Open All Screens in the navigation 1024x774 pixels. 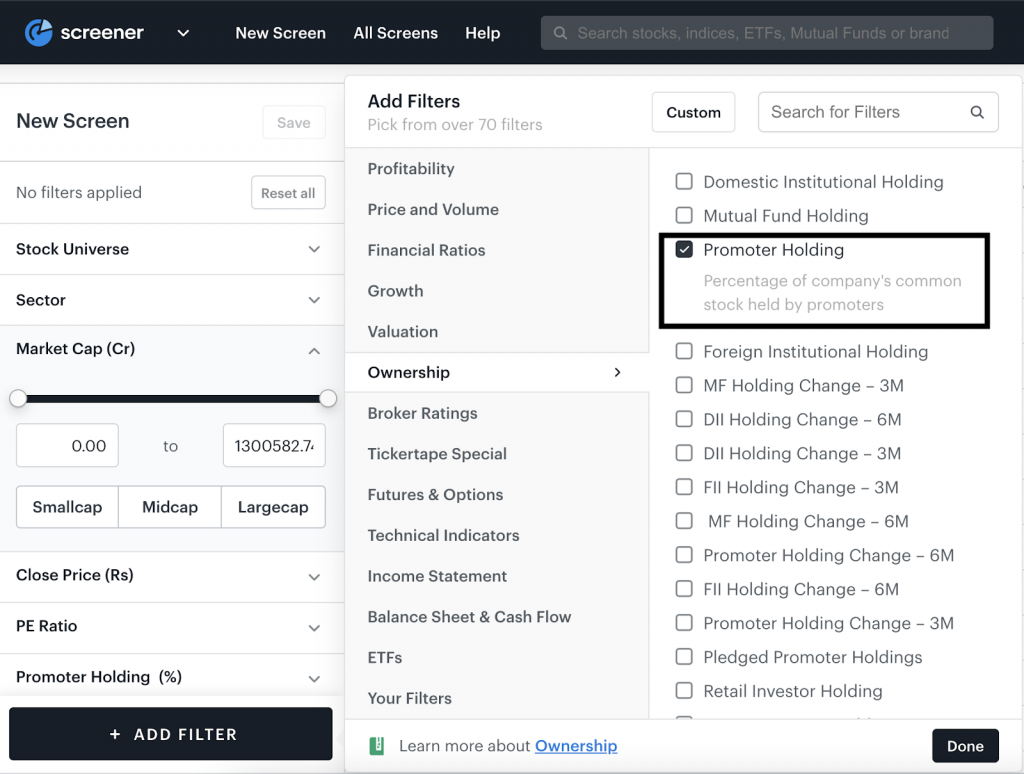396,33
